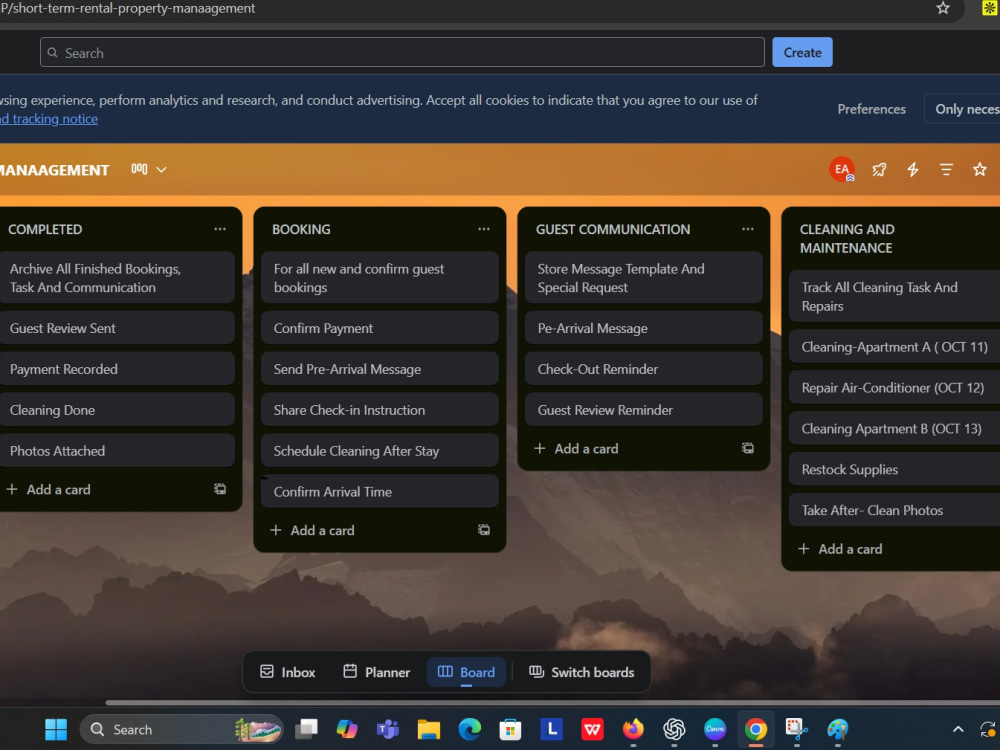Open card Restock Supplies
The width and height of the screenshot is (1000, 750).
click(894, 469)
